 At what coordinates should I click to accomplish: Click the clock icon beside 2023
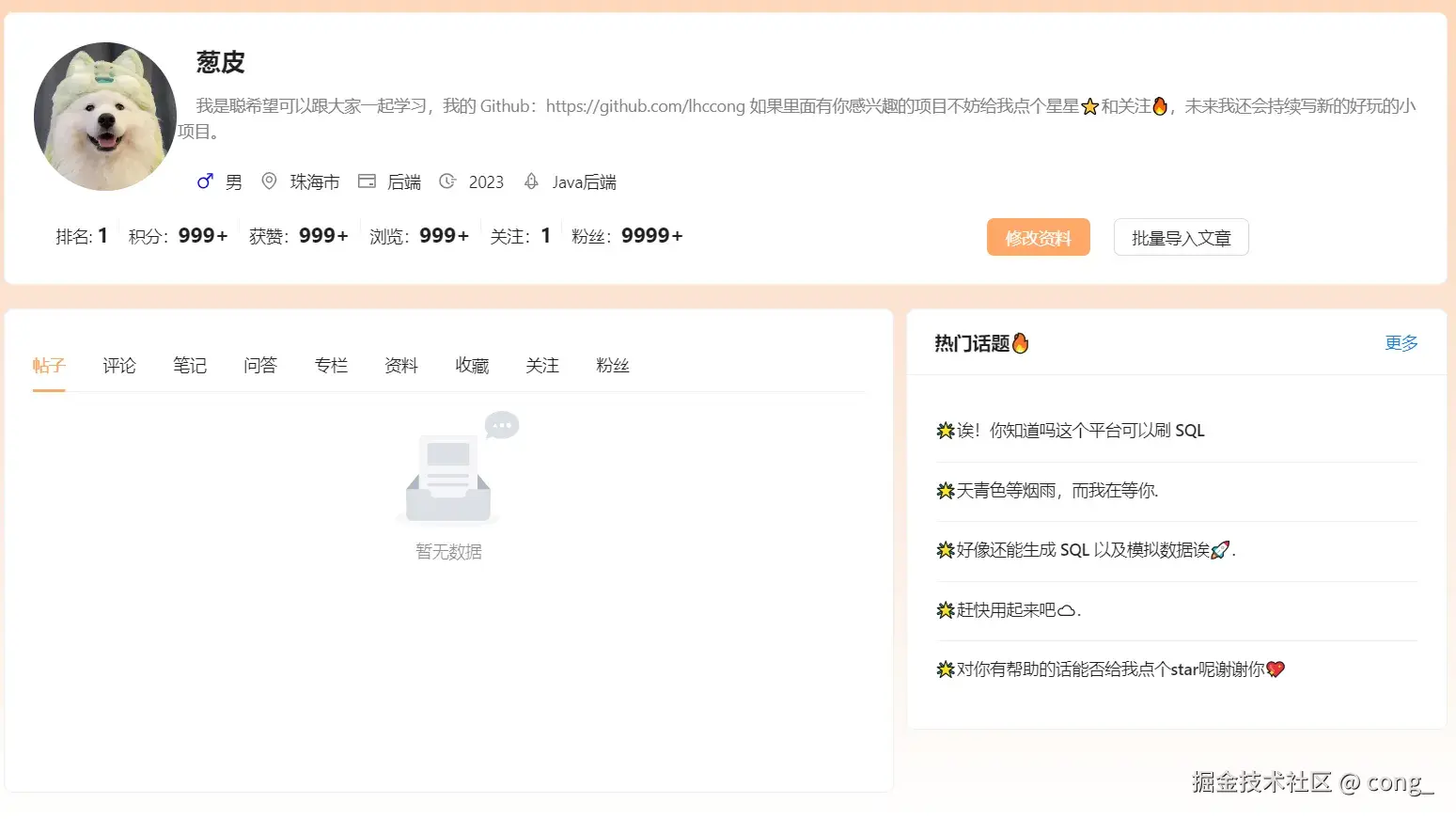447,181
